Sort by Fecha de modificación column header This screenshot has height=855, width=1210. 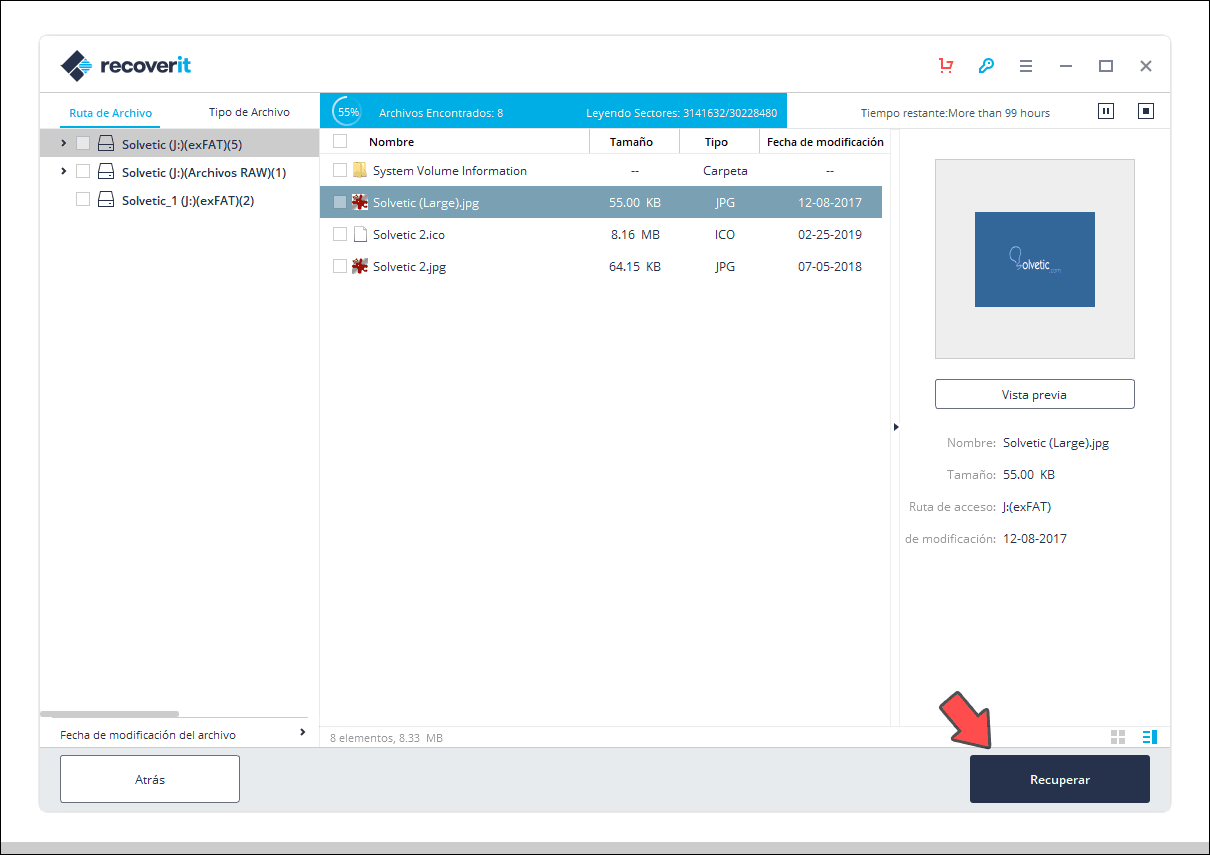pyautogui.click(x=825, y=142)
